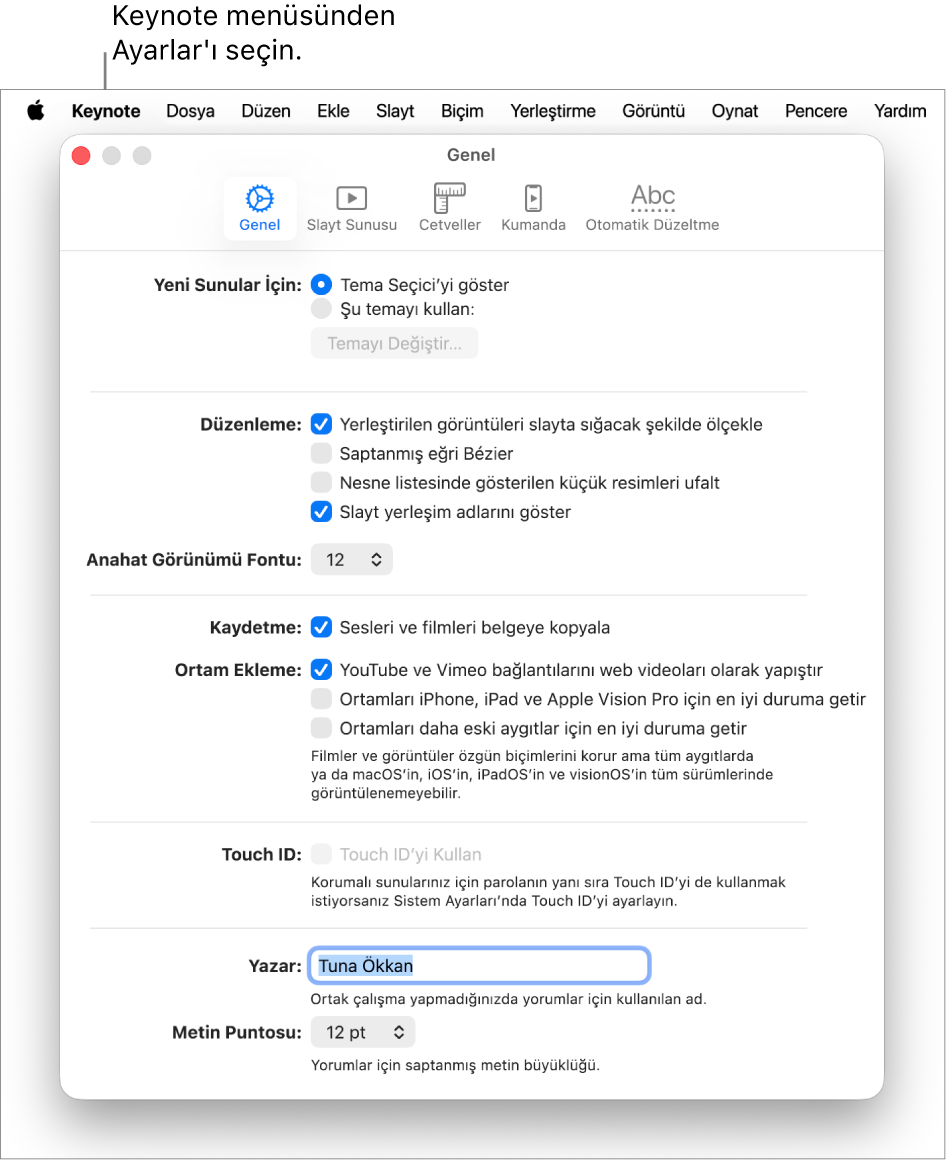Click the Touch ID'yi Kullan checkbox
Image resolution: width=947 pixels, height=1160 pixels.
(x=321, y=854)
